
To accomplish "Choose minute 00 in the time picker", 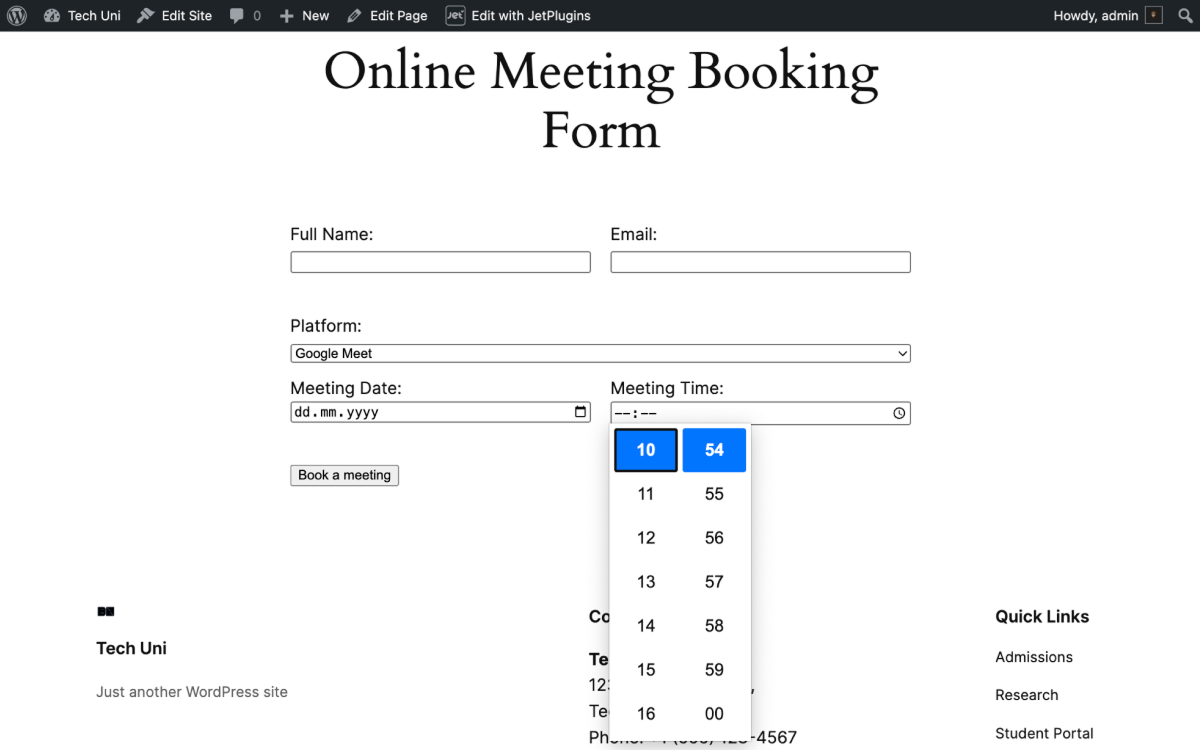I will (x=714, y=713).
